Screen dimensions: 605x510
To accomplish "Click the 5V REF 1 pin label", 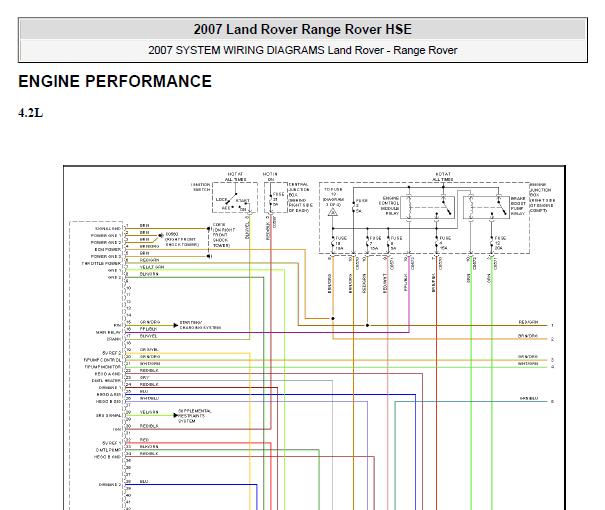I will point(112,443).
